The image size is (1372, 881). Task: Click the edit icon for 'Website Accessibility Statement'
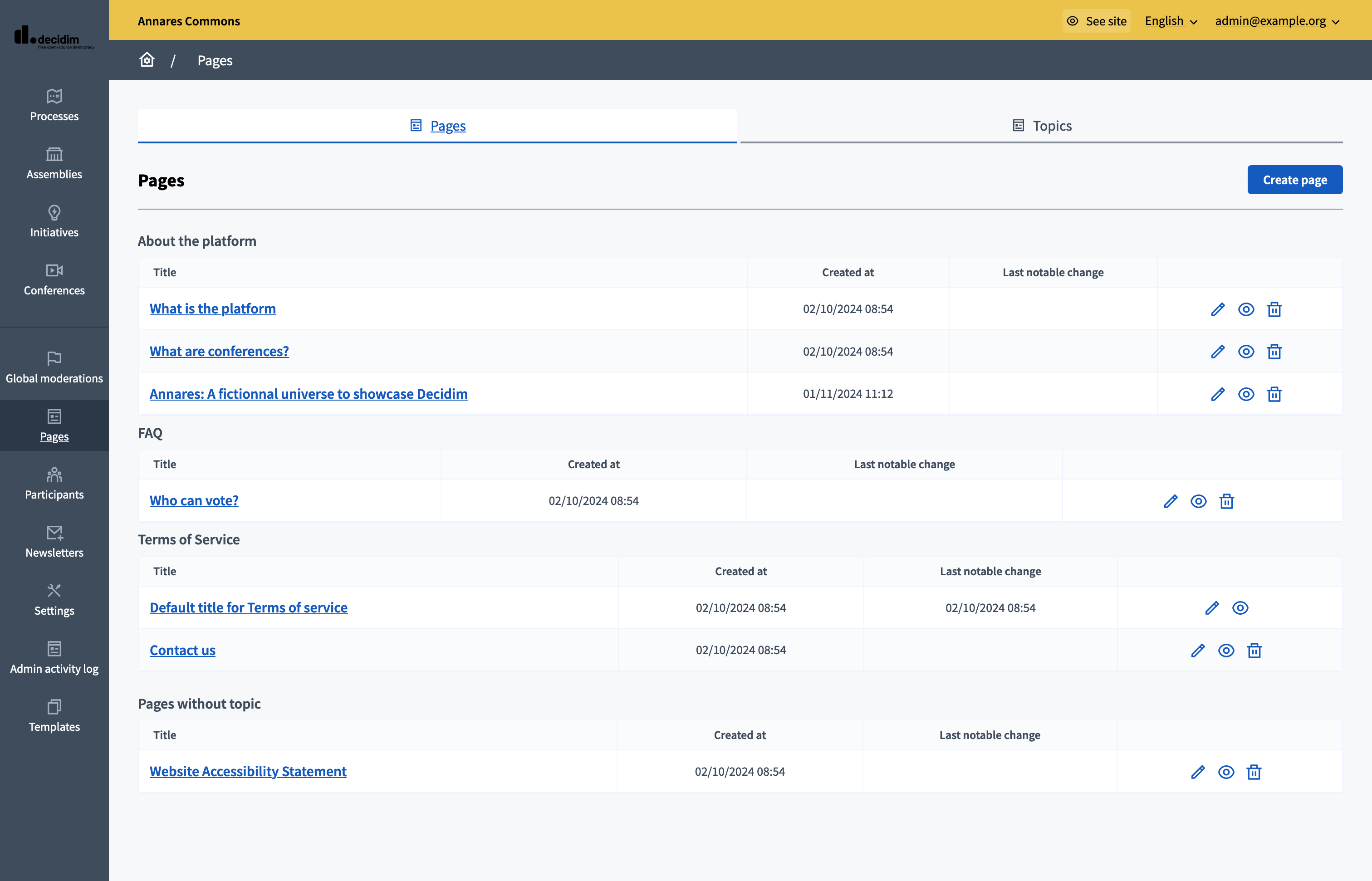click(1196, 772)
